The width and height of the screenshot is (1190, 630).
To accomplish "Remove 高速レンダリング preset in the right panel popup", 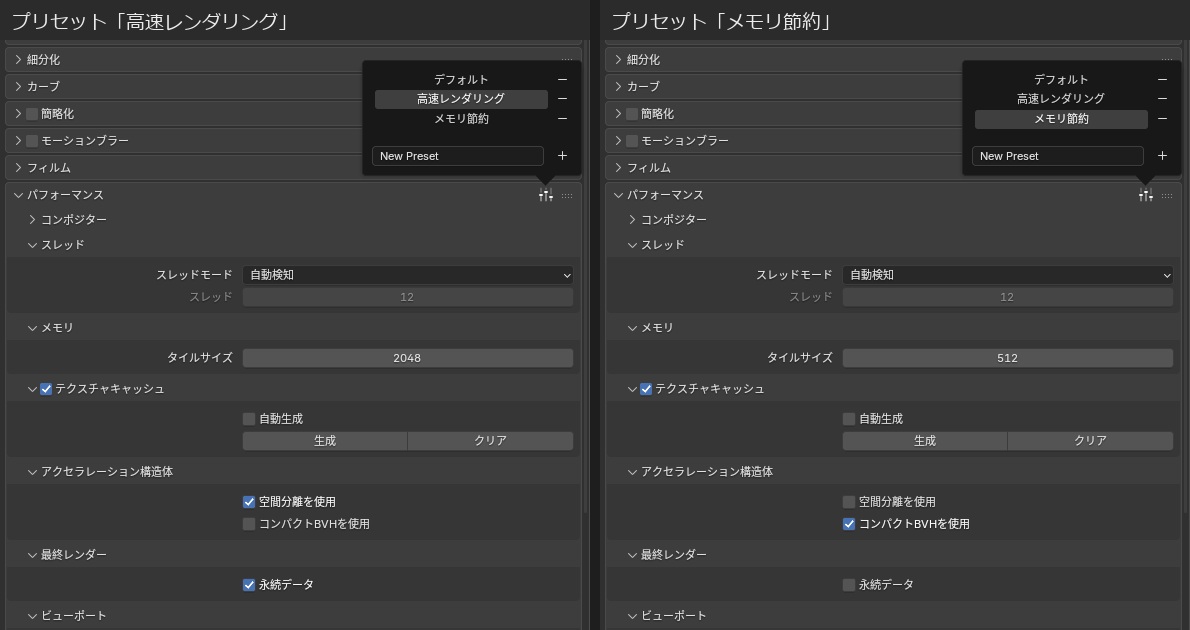I will tap(1163, 99).
